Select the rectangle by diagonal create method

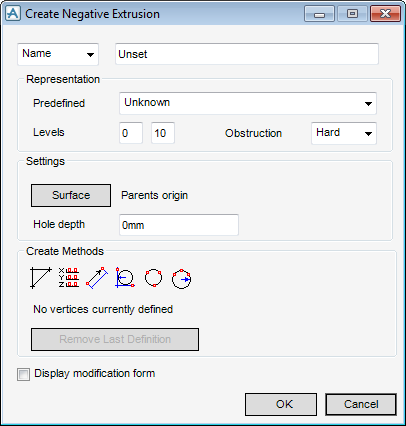(x=97, y=278)
